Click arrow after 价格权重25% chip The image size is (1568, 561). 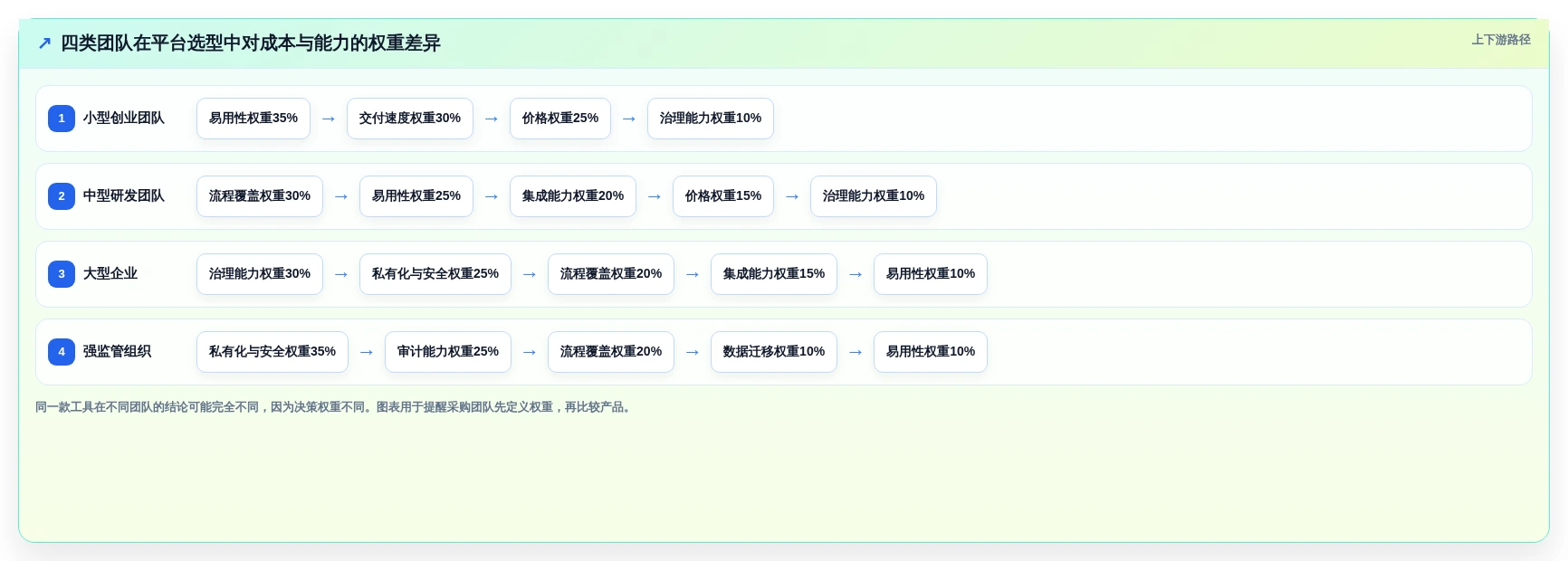(x=629, y=119)
